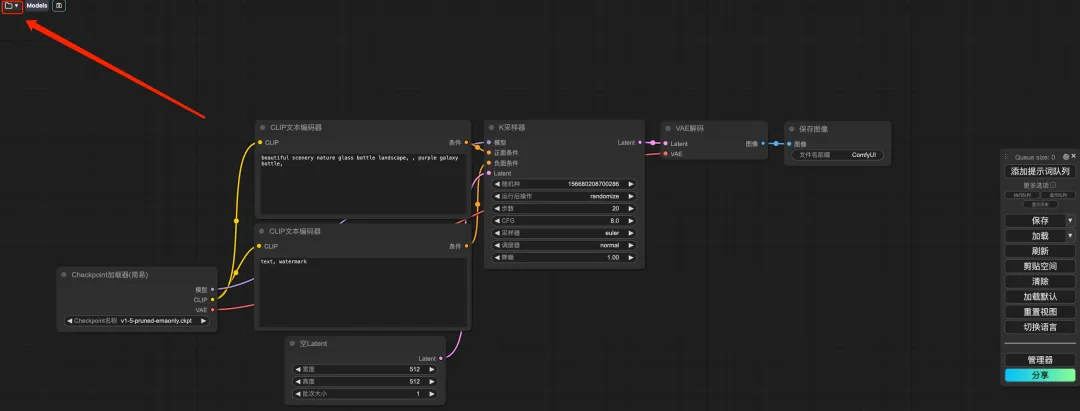Open the workflow folder dropdown
The width and height of the screenshot is (1080, 411).
click(x=12, y=6)
